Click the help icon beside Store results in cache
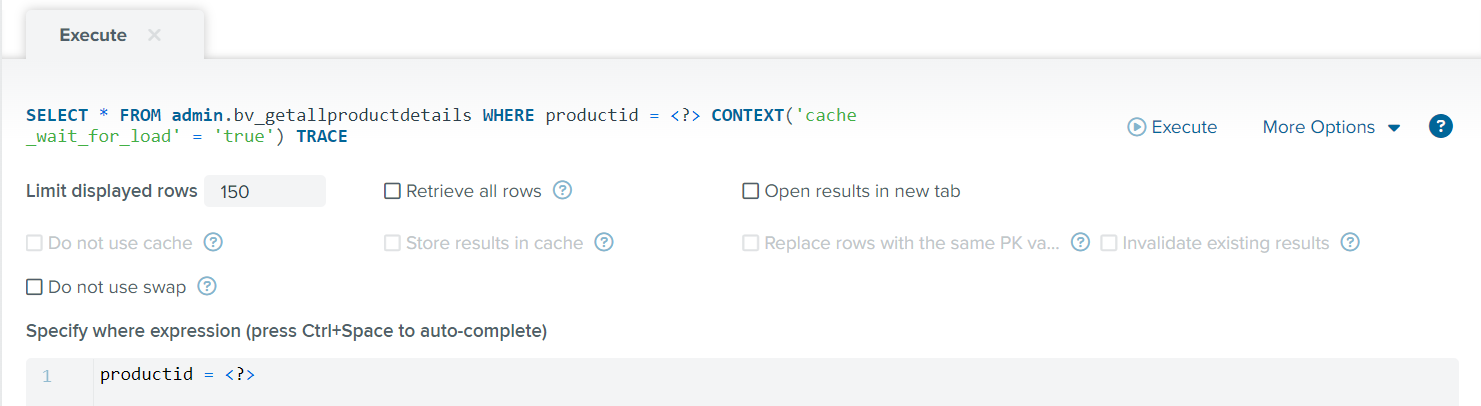Image resolution: width=1481 pixels, height=406 pixels. click(604, 242)
